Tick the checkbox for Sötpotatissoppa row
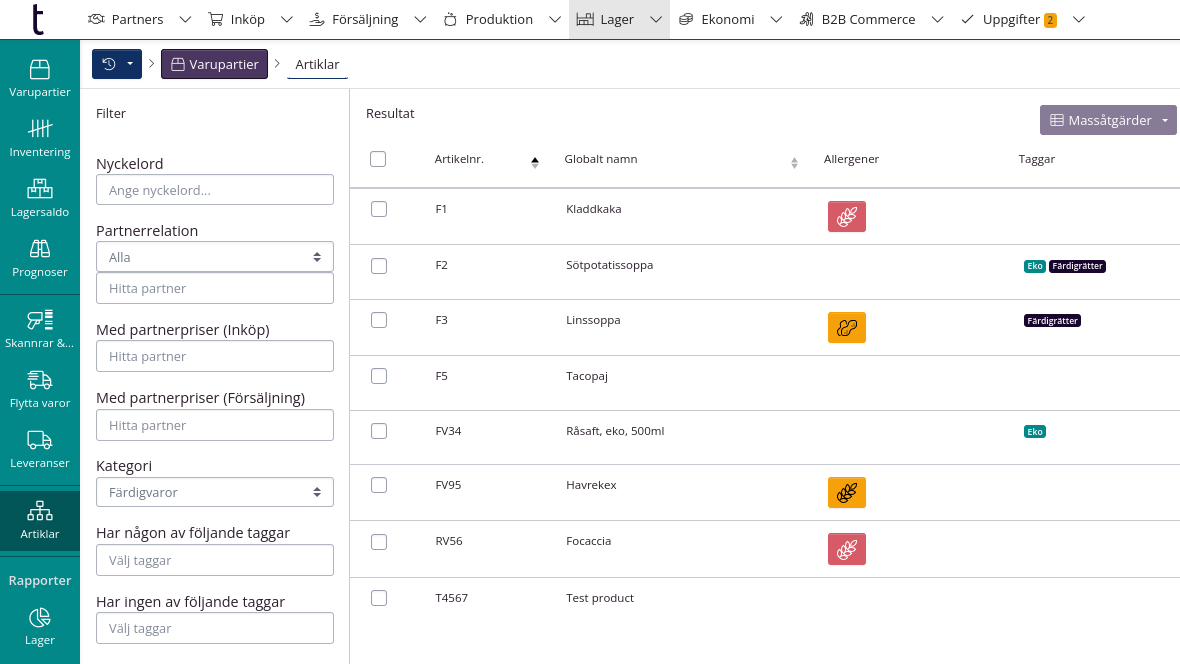 point(378,266)
